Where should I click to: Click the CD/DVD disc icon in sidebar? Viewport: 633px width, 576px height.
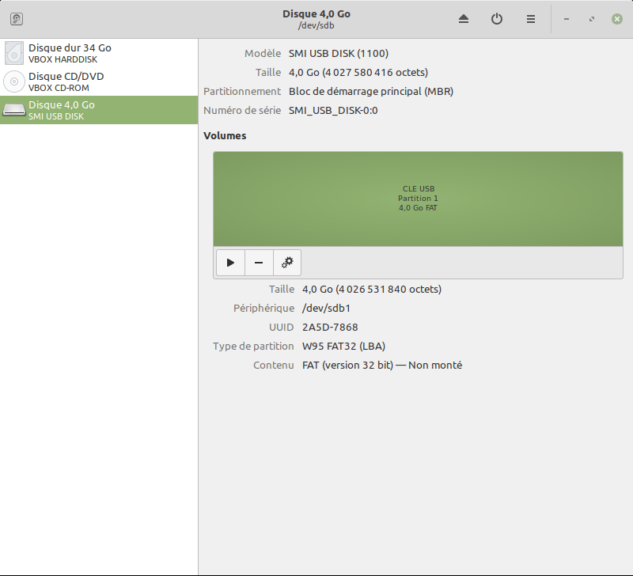pos(14,82)
